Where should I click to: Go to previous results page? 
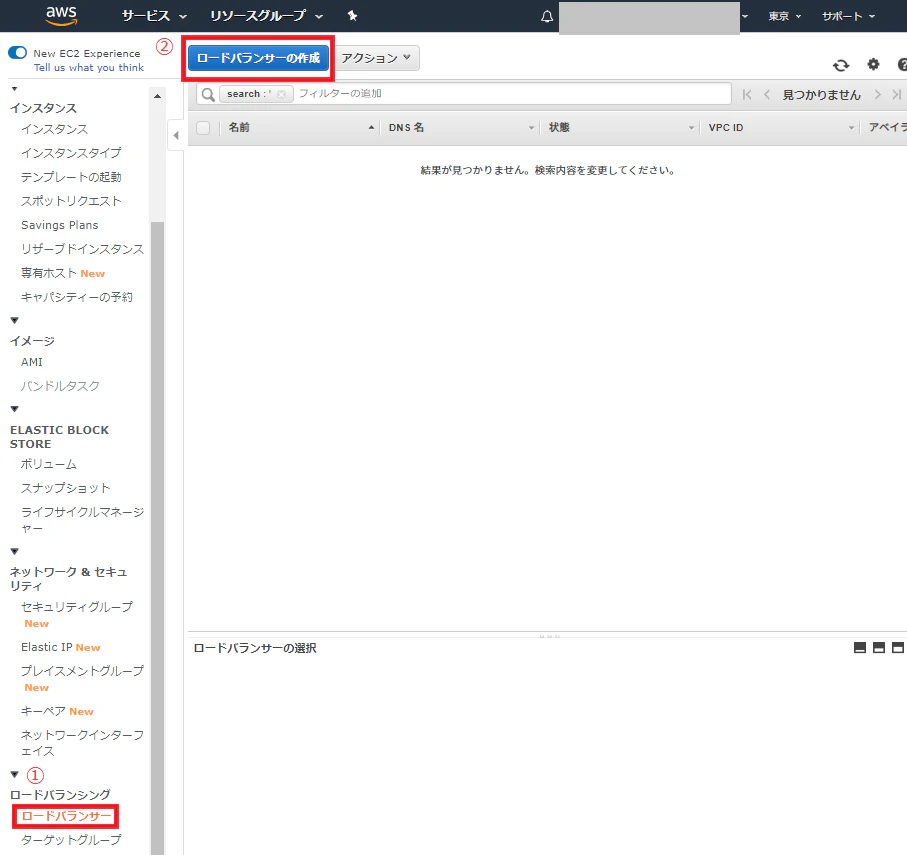(x=766, y=94)
